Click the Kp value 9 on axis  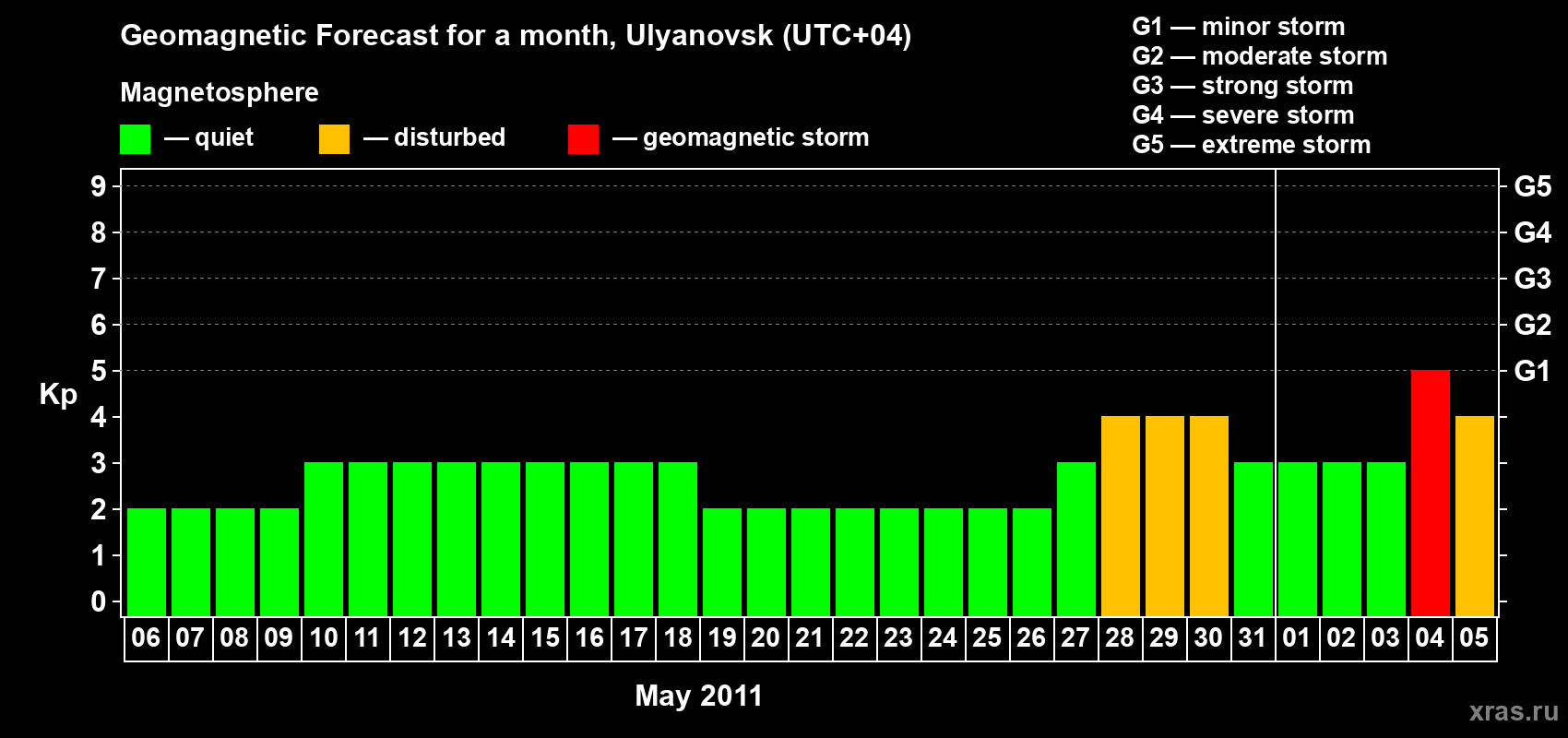pos(99,186)
